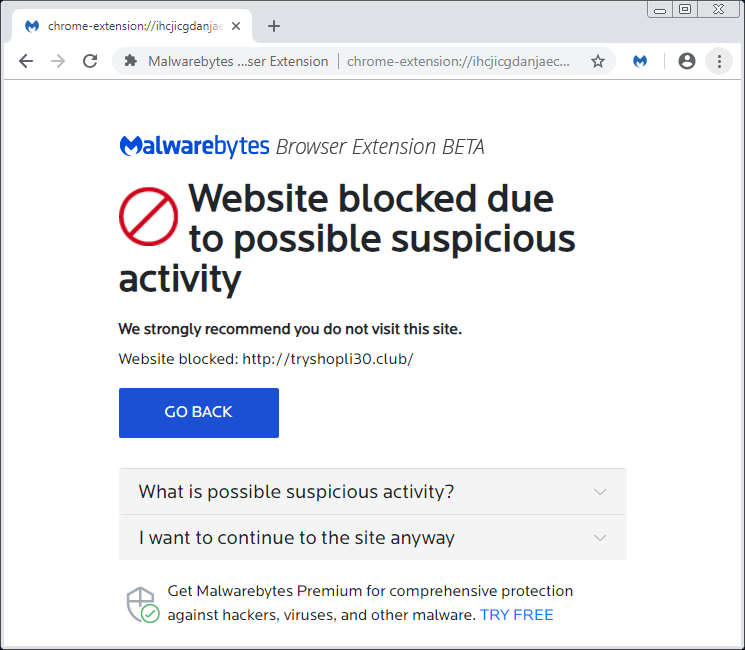Click the browser forward arrow
Viewport: 745px width, 650px height.
58,61
